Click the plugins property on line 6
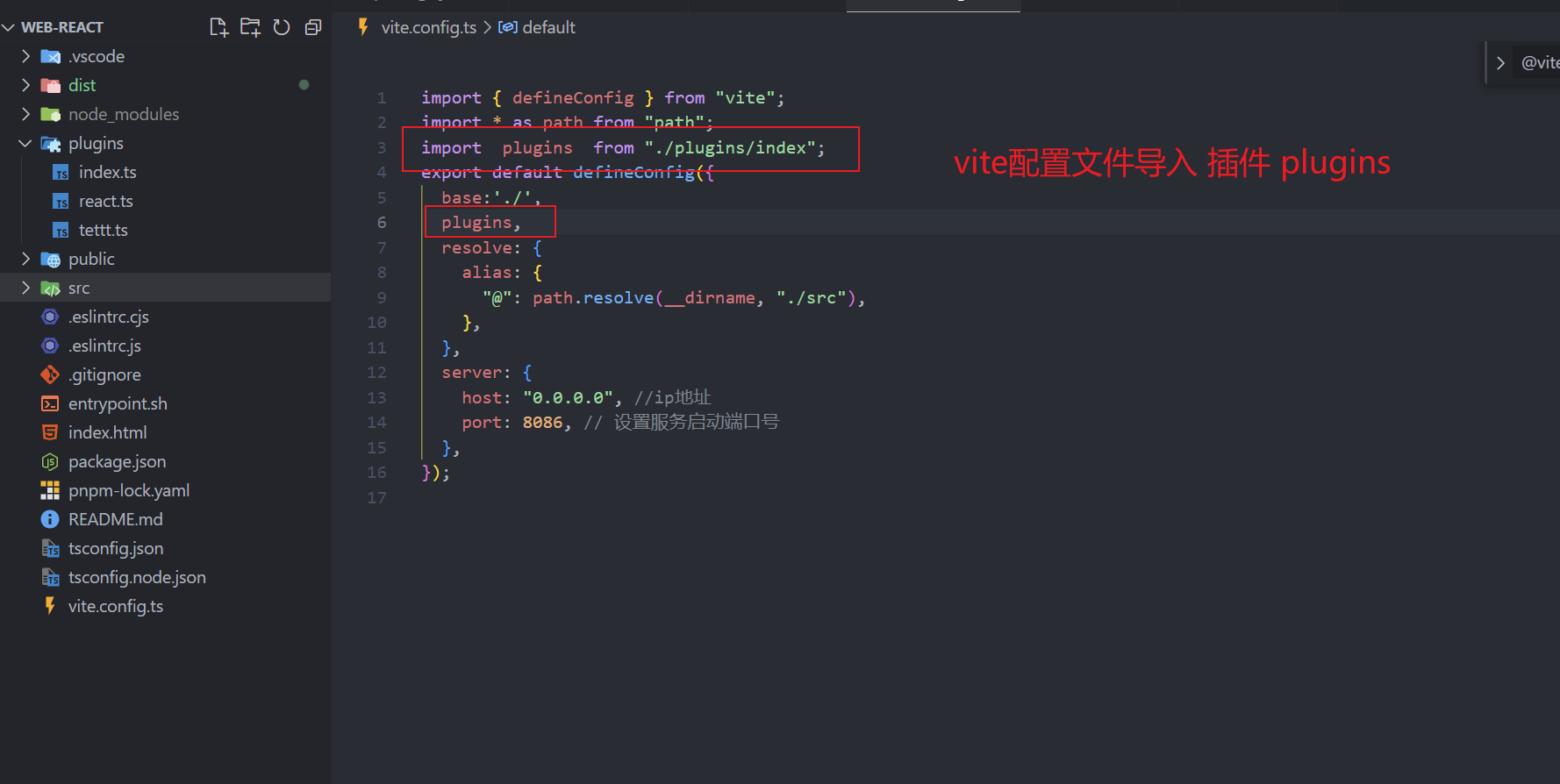 [476, 223]
